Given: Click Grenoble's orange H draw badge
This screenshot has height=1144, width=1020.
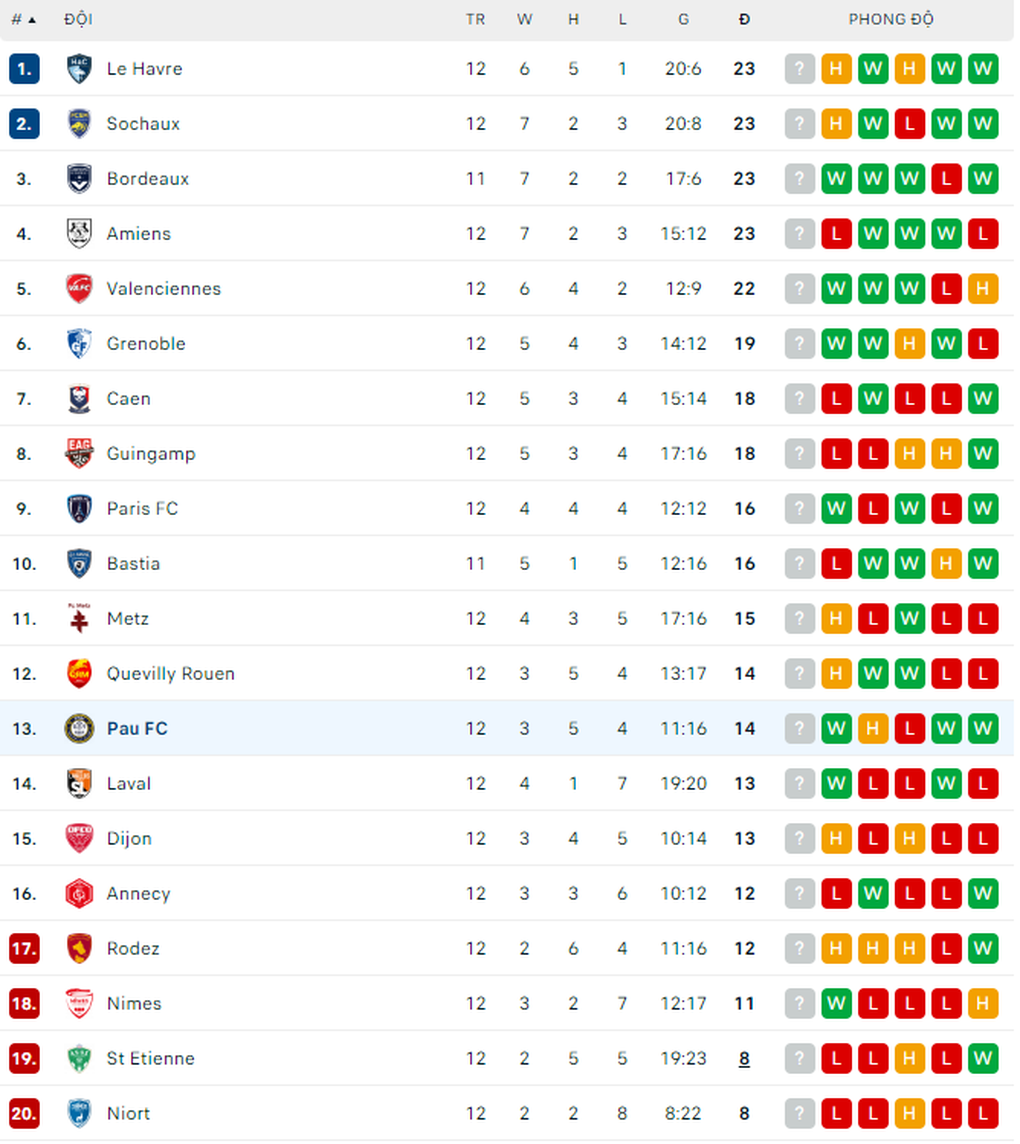Looking at the screenshot, I should click(909, 344).
